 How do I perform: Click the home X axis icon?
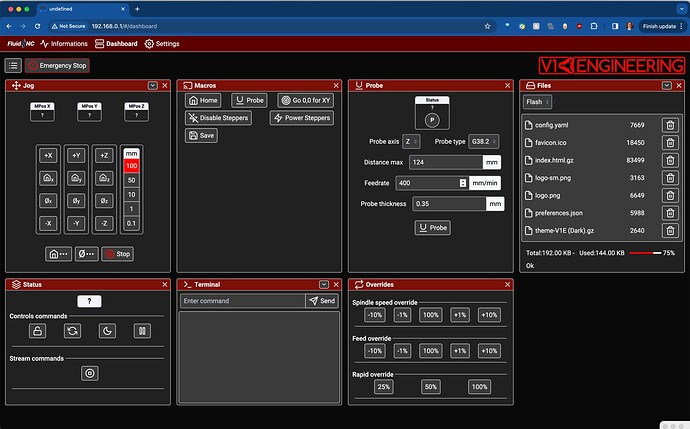click(x=48, y=177)
